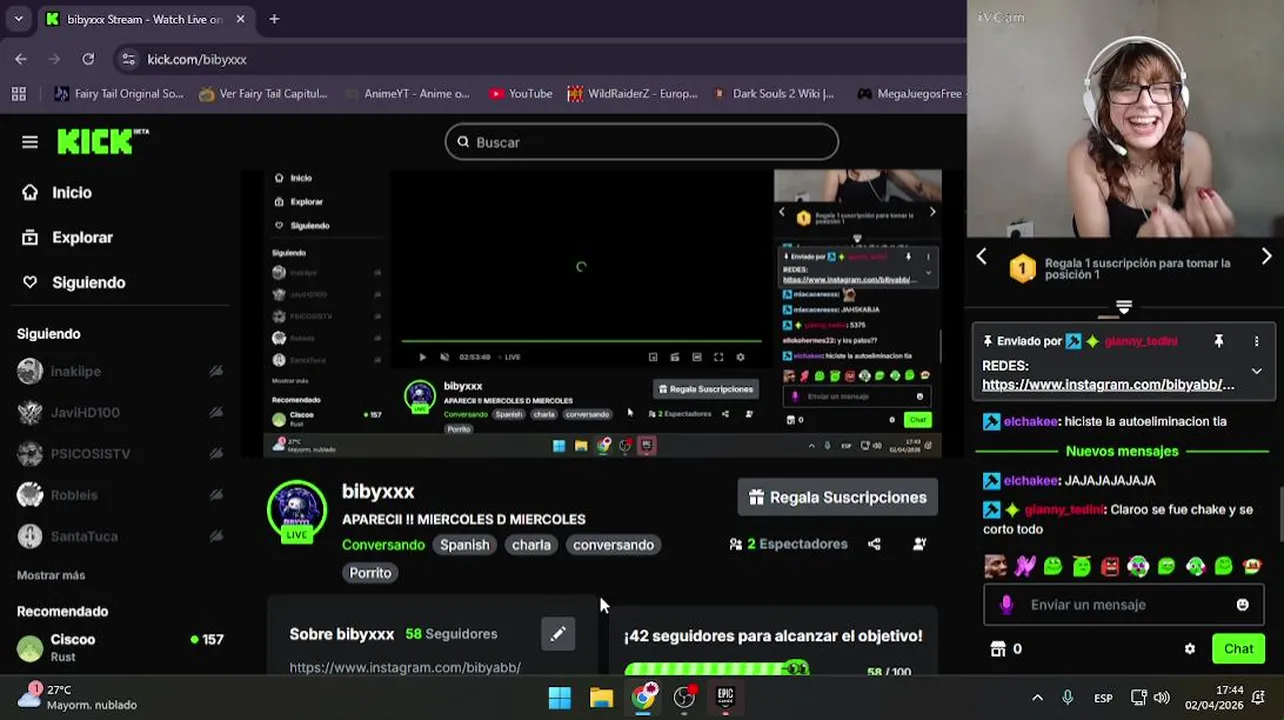
Task: Open the Instagram link in pinned message
Action: (x=1108, y=385)
